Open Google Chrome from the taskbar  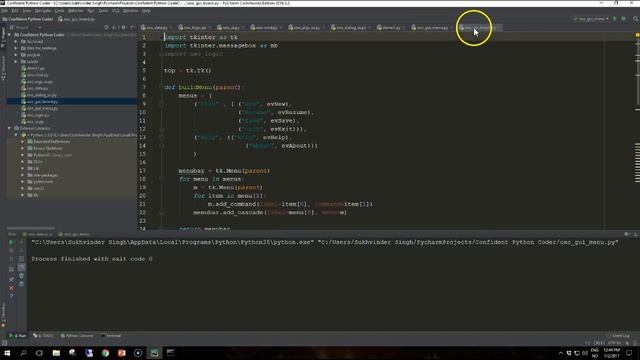tap(105, 353)
